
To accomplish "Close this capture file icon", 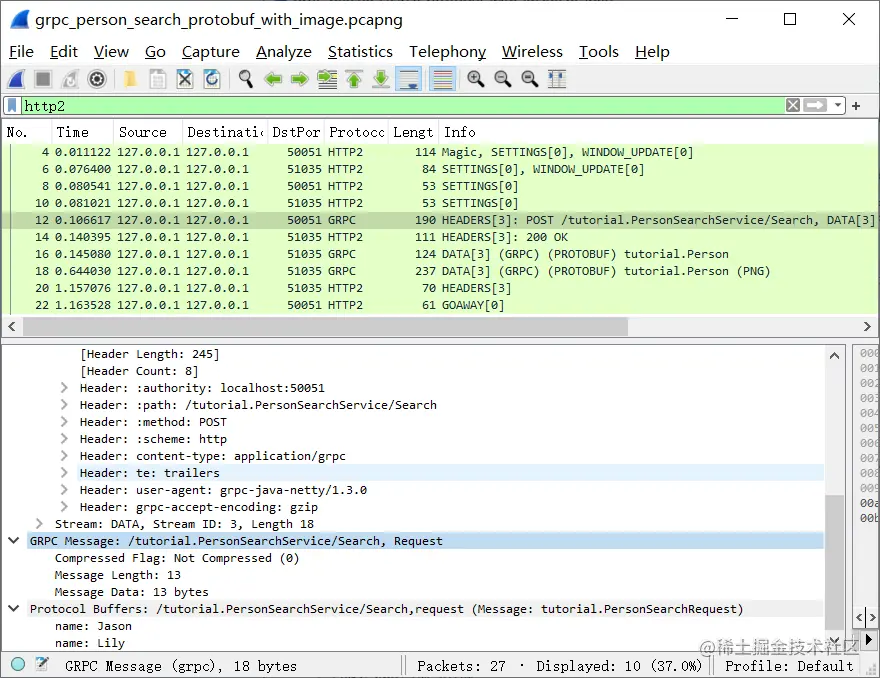I will click(x=185, y=79).
